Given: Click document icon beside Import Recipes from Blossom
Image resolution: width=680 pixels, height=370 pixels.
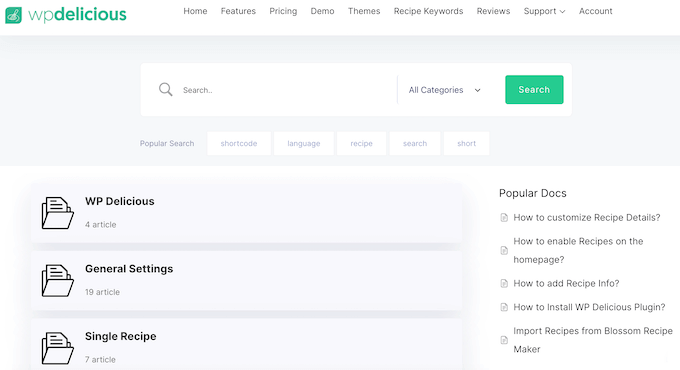Looking at the screenshot, I should point(504,340).
